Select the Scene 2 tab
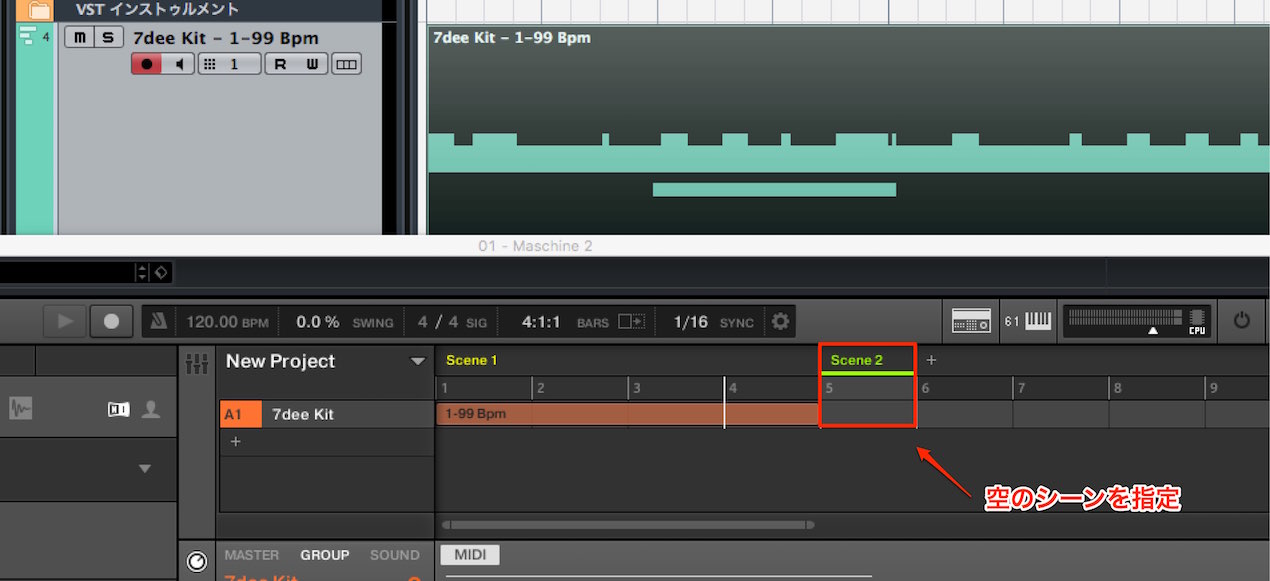 867,360
